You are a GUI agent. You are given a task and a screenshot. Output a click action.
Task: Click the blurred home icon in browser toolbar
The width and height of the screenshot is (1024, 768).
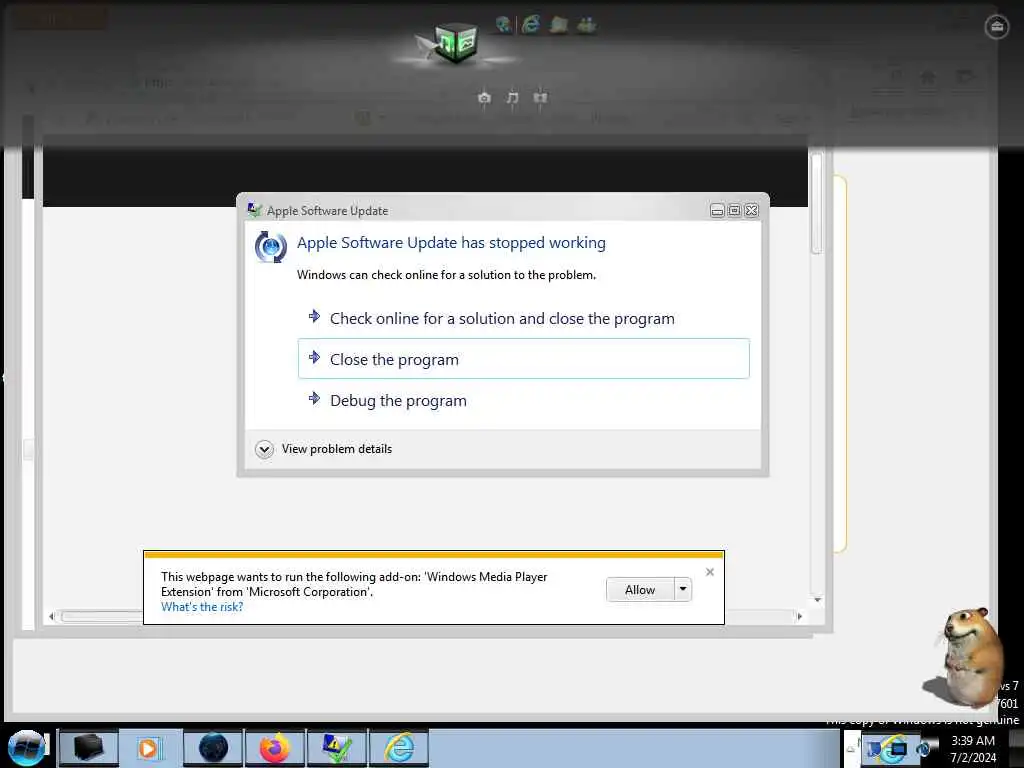pos(928,77)
